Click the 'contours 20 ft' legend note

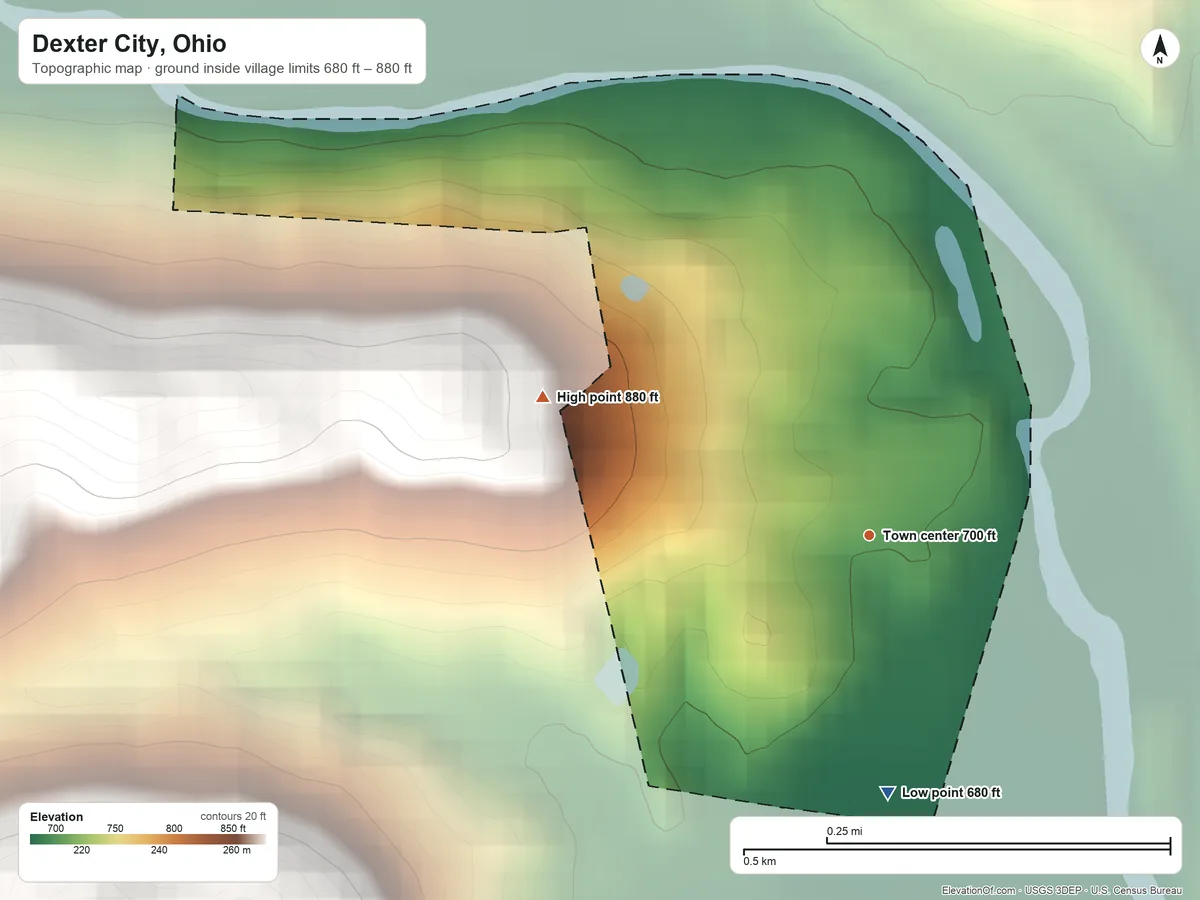tap(233, 817)
